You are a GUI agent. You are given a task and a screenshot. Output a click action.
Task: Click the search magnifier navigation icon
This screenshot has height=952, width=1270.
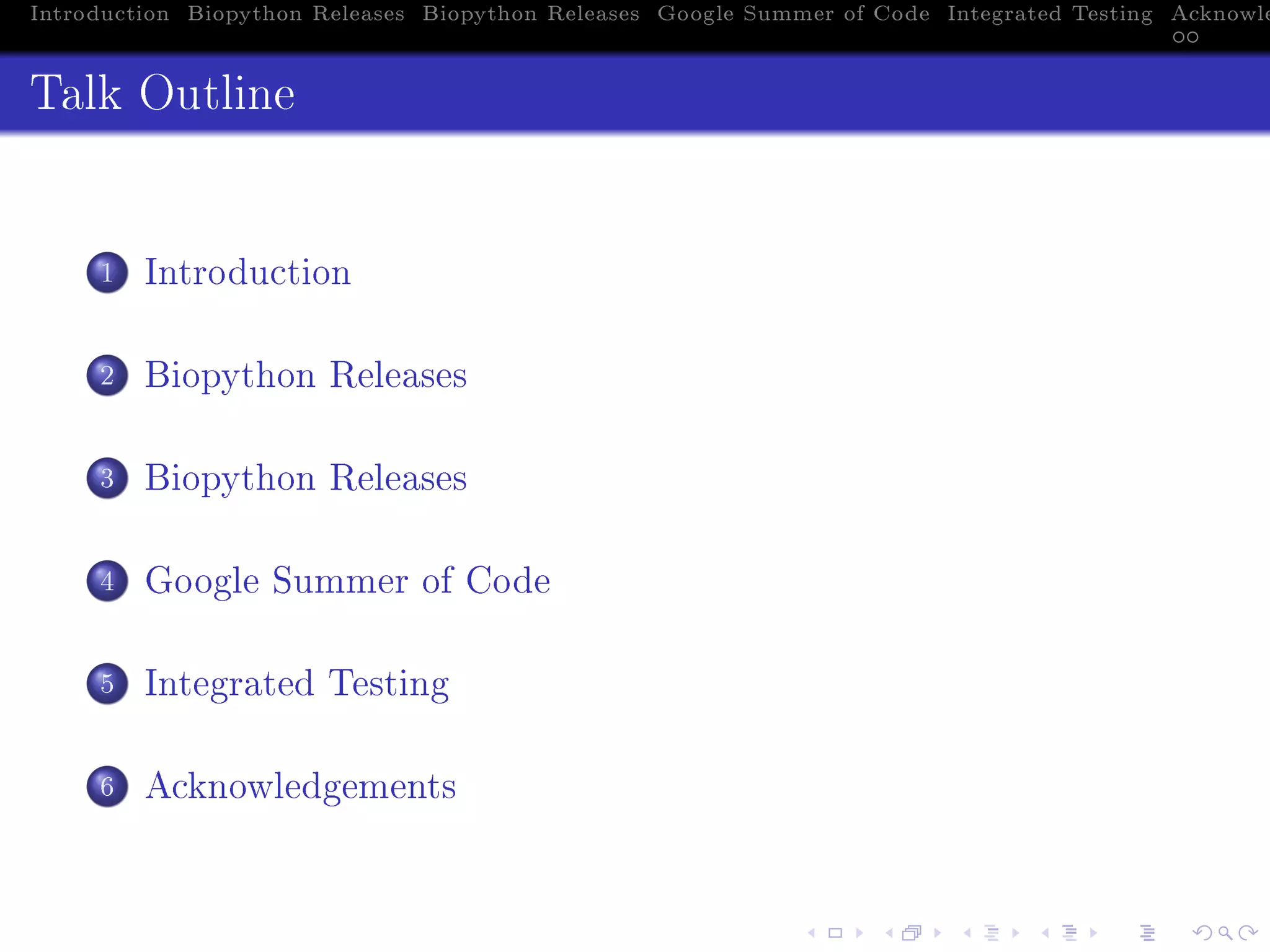pos(1225,933)
